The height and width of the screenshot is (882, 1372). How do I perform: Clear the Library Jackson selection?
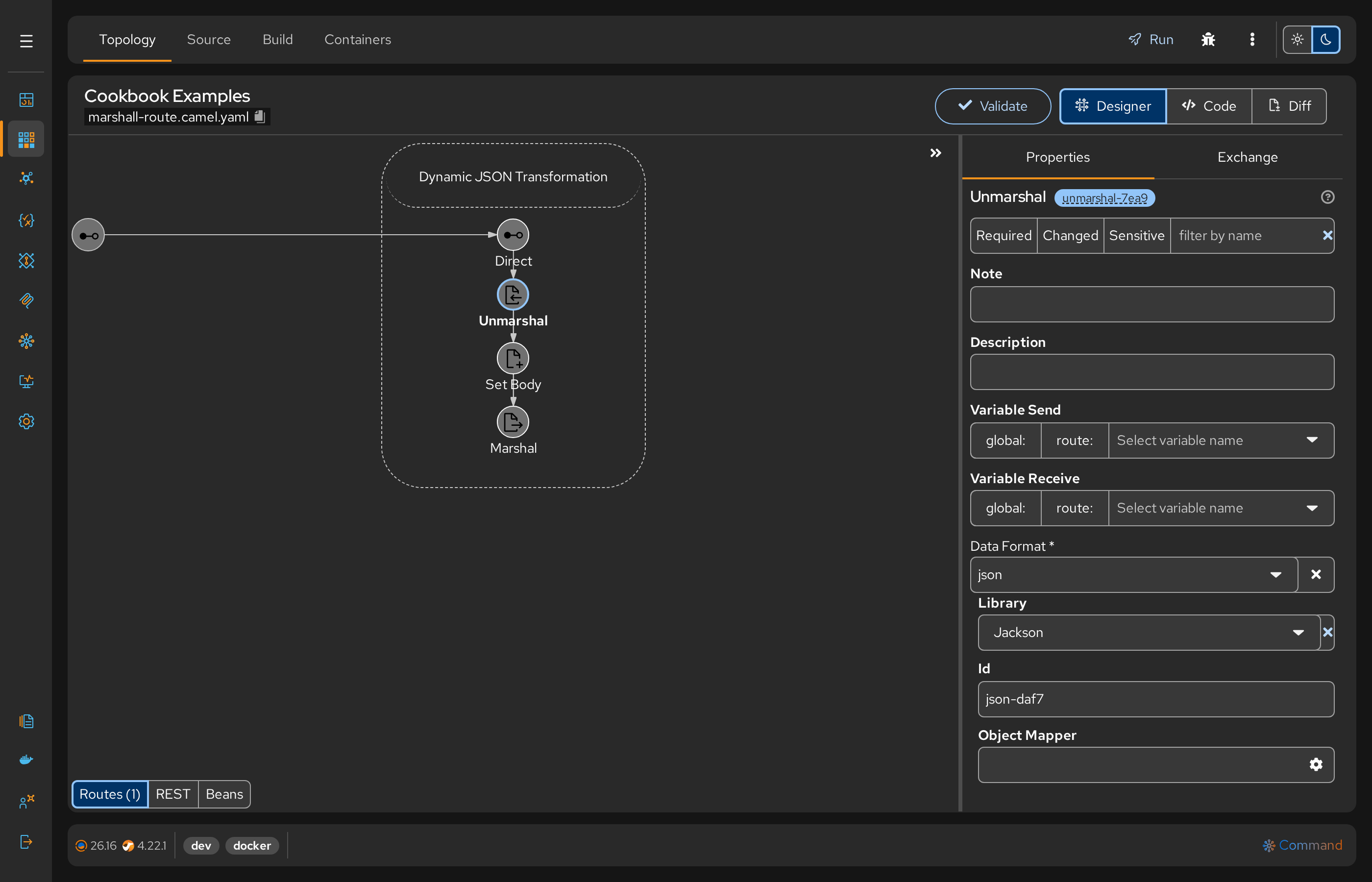pyautogui.click(x=1327, y=632)
